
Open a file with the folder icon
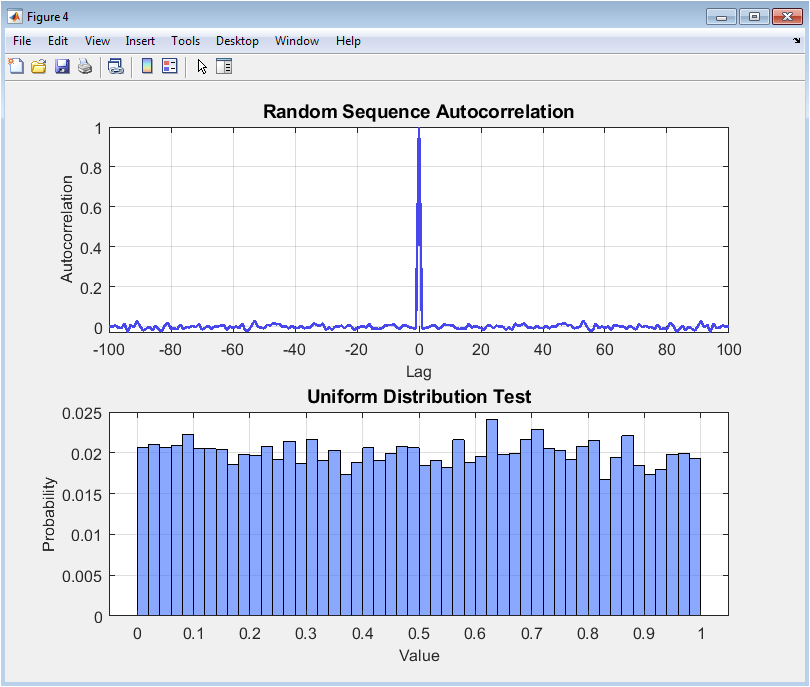tap(39, 66)
